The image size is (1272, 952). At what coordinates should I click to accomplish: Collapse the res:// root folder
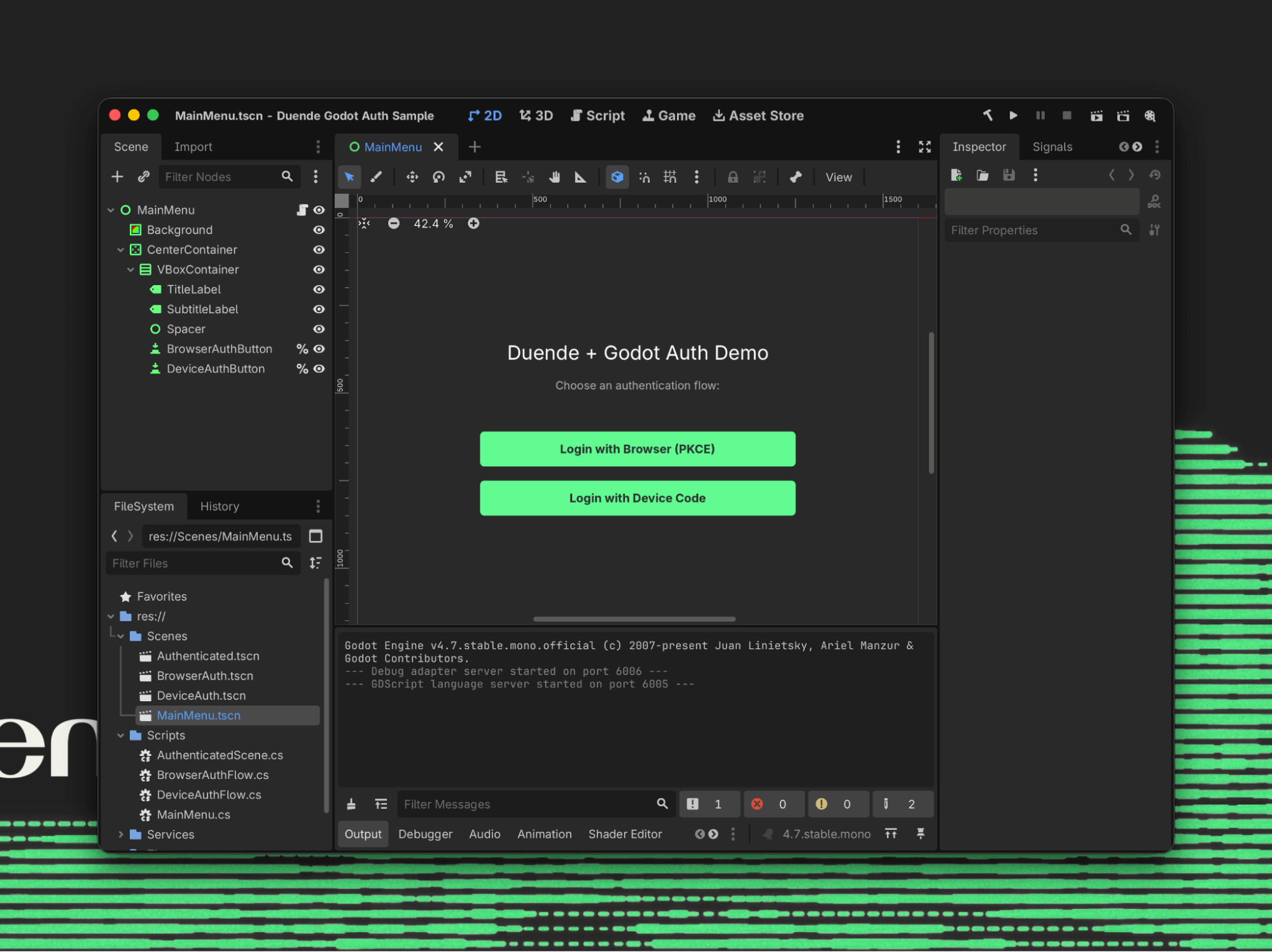coord(111,616)
